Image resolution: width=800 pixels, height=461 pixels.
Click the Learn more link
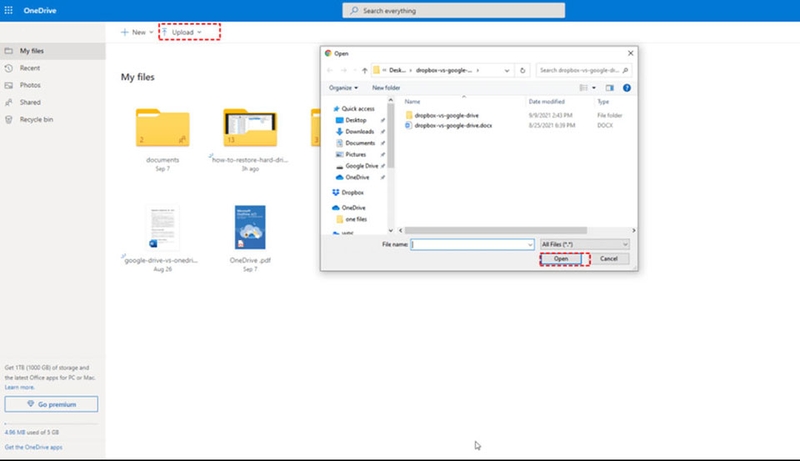[19, 388]
